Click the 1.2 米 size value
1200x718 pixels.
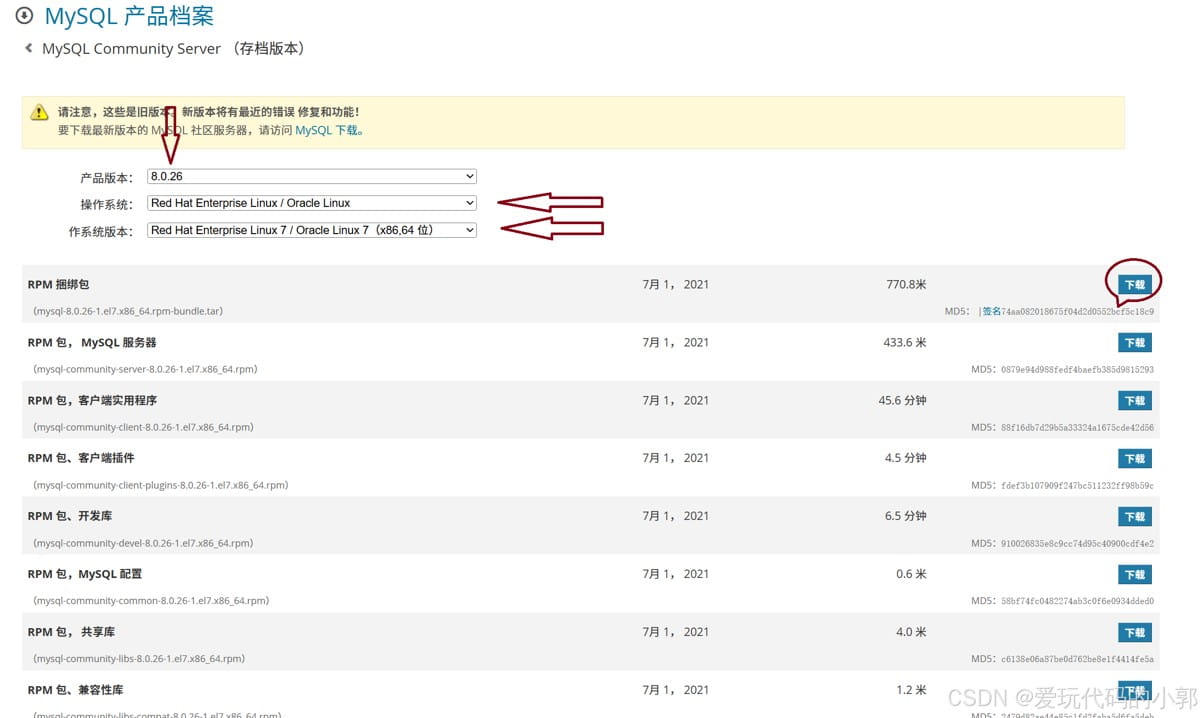pos(912,690)
